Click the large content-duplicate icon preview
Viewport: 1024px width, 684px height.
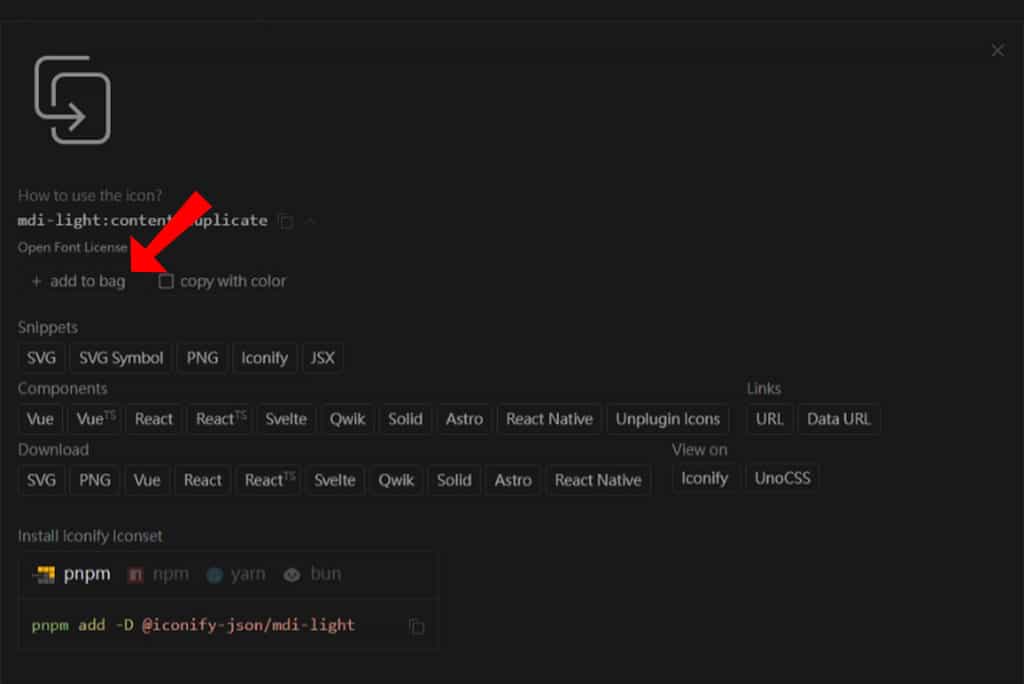pyautogui.click(x=72, y=100)
